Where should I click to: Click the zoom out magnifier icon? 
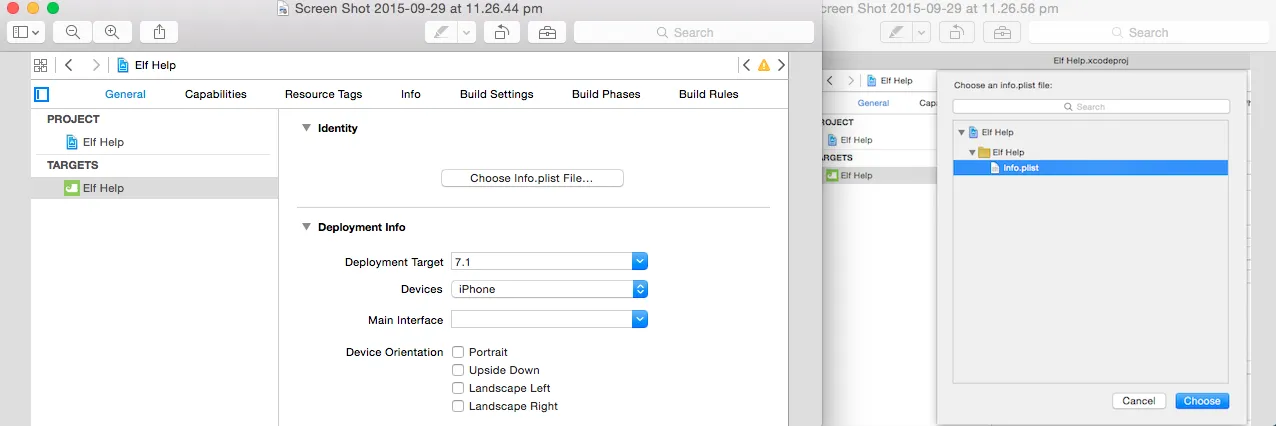(73, 32)
